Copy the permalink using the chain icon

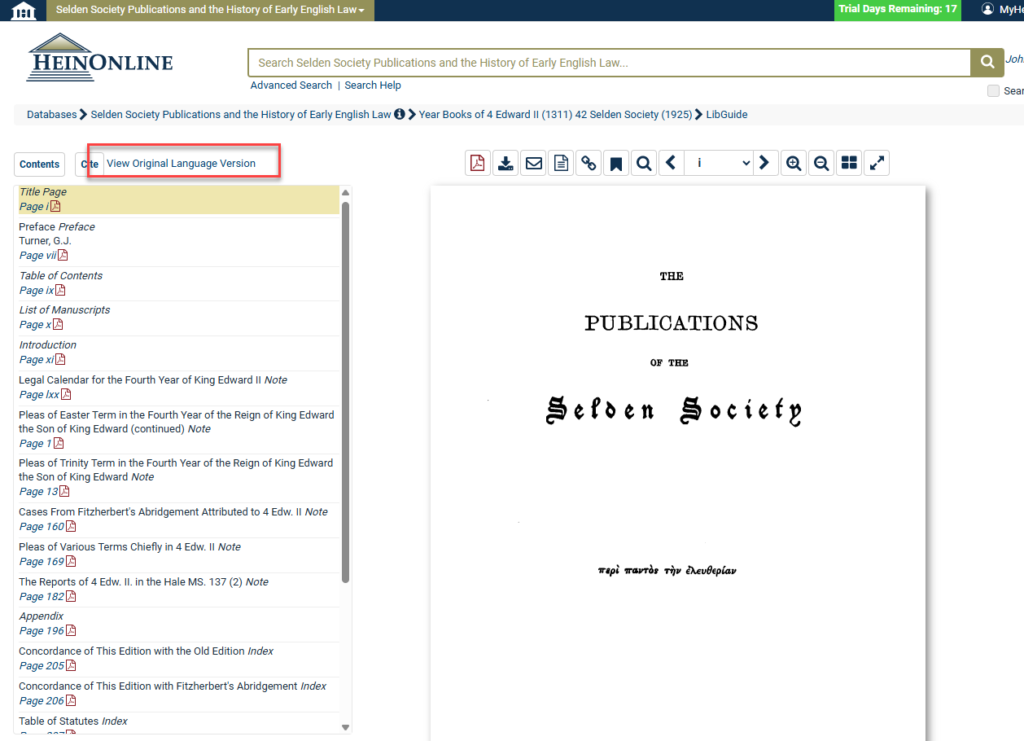click(589, 163)
